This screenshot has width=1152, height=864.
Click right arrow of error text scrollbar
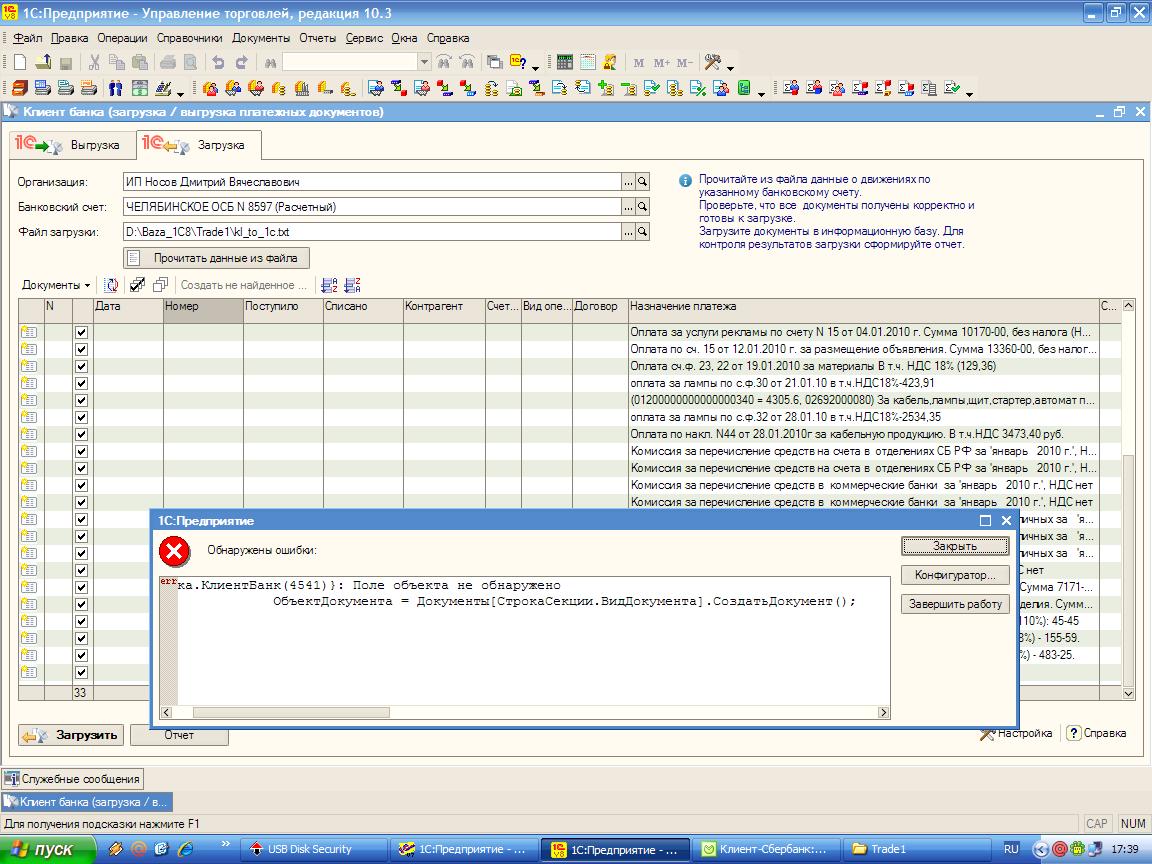883,713
